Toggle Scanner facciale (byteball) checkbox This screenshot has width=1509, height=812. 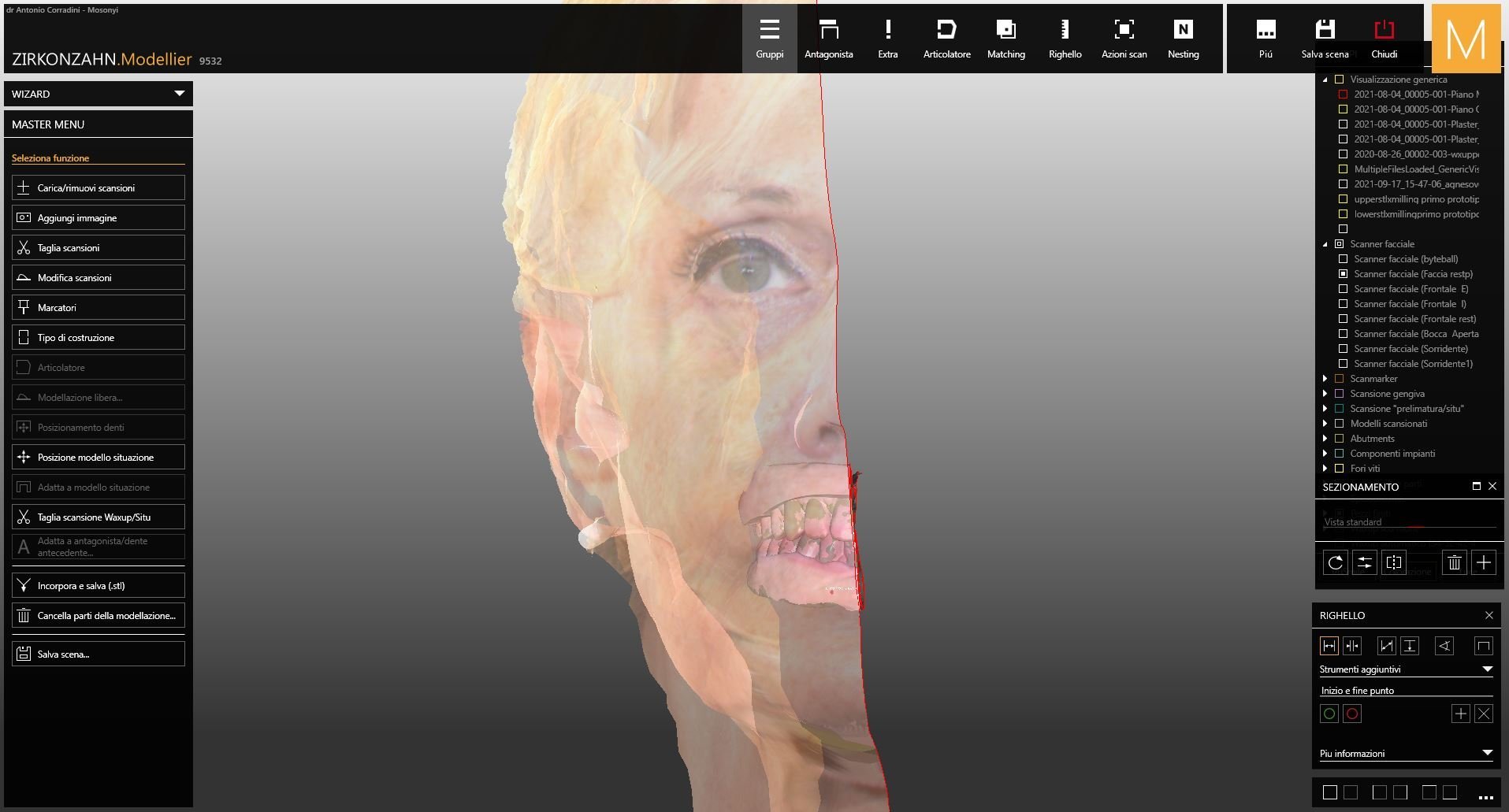(x=1343, y=259)
